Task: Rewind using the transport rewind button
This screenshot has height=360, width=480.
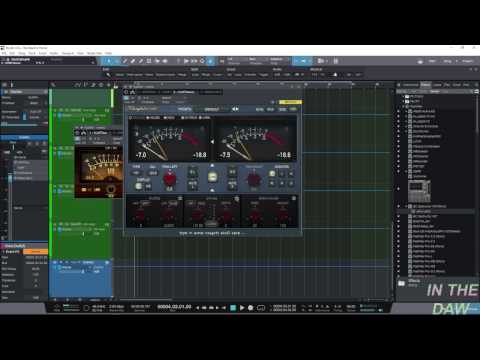Action: point(204,308)
